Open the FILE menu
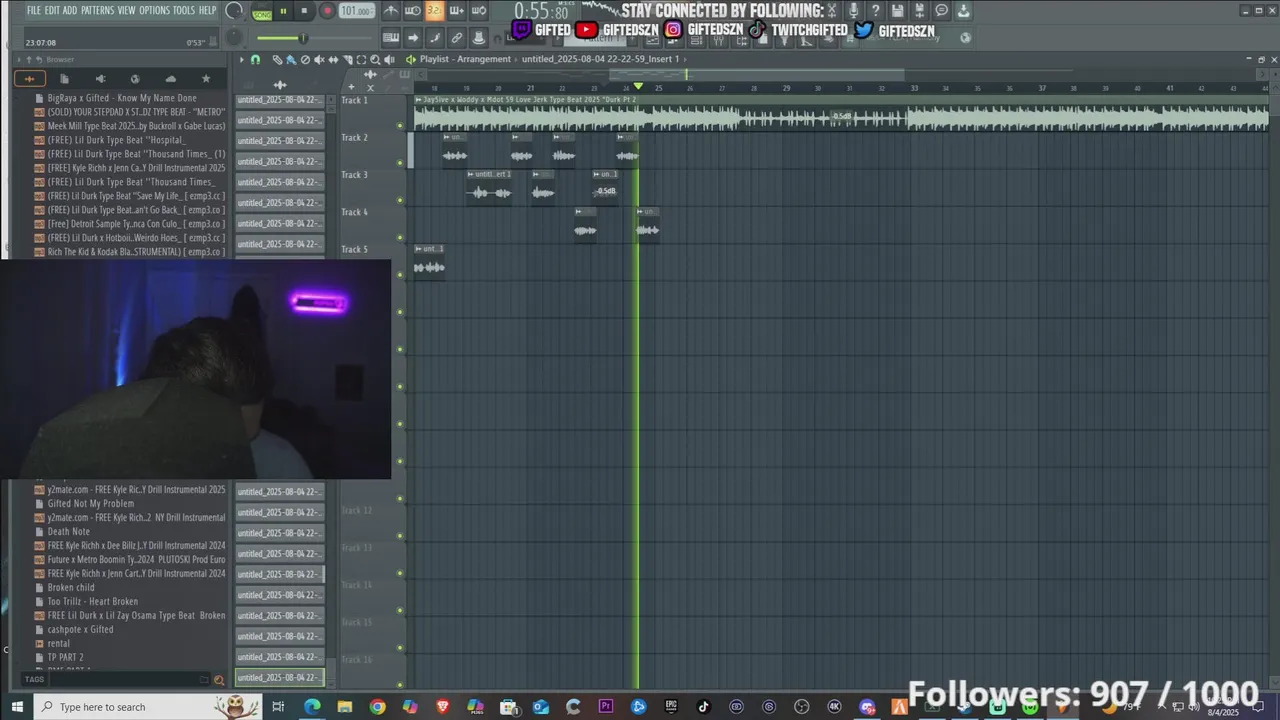1280x720 pixels. click(x=34, y=10)
